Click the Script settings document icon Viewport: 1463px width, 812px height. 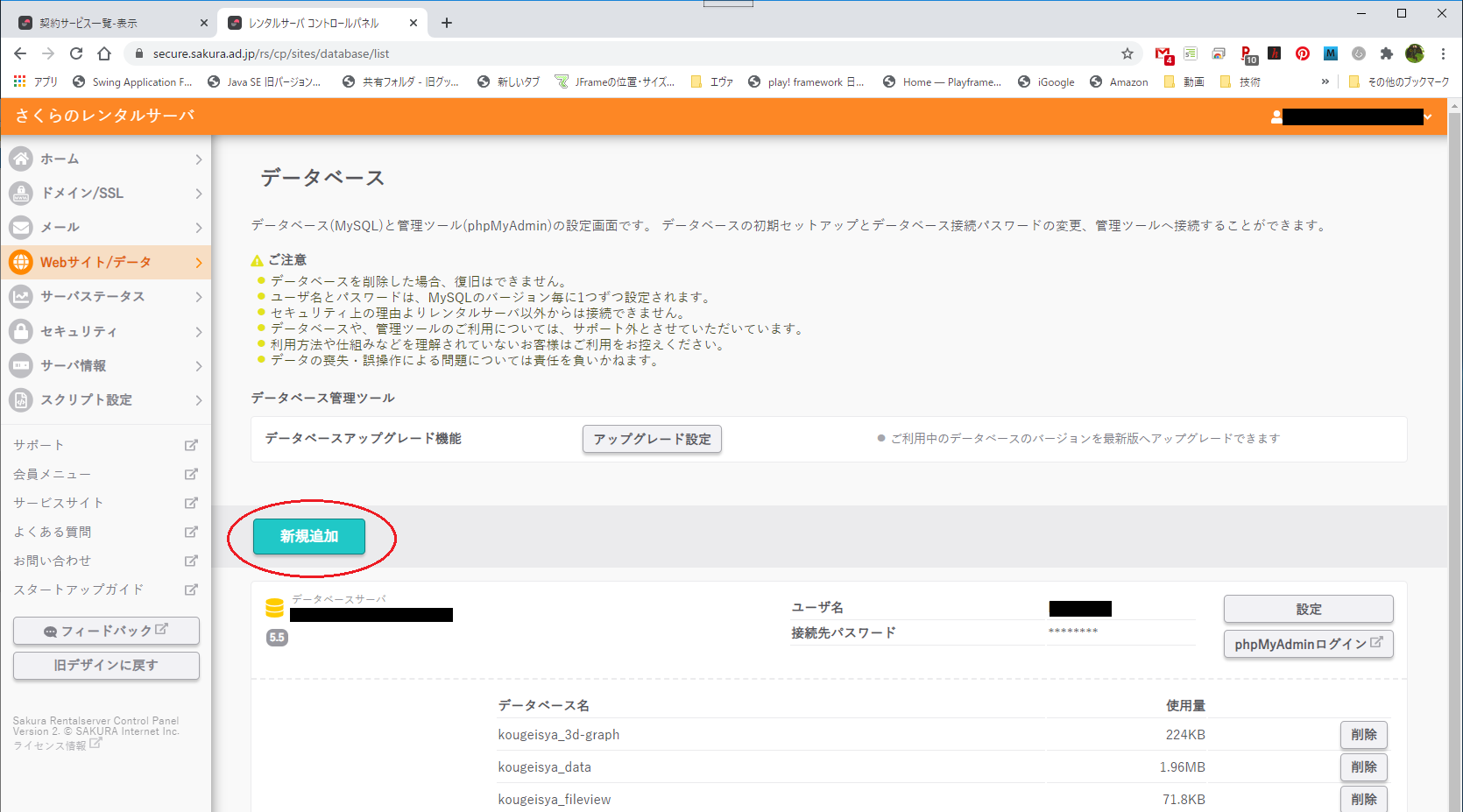tap(21, 399)
